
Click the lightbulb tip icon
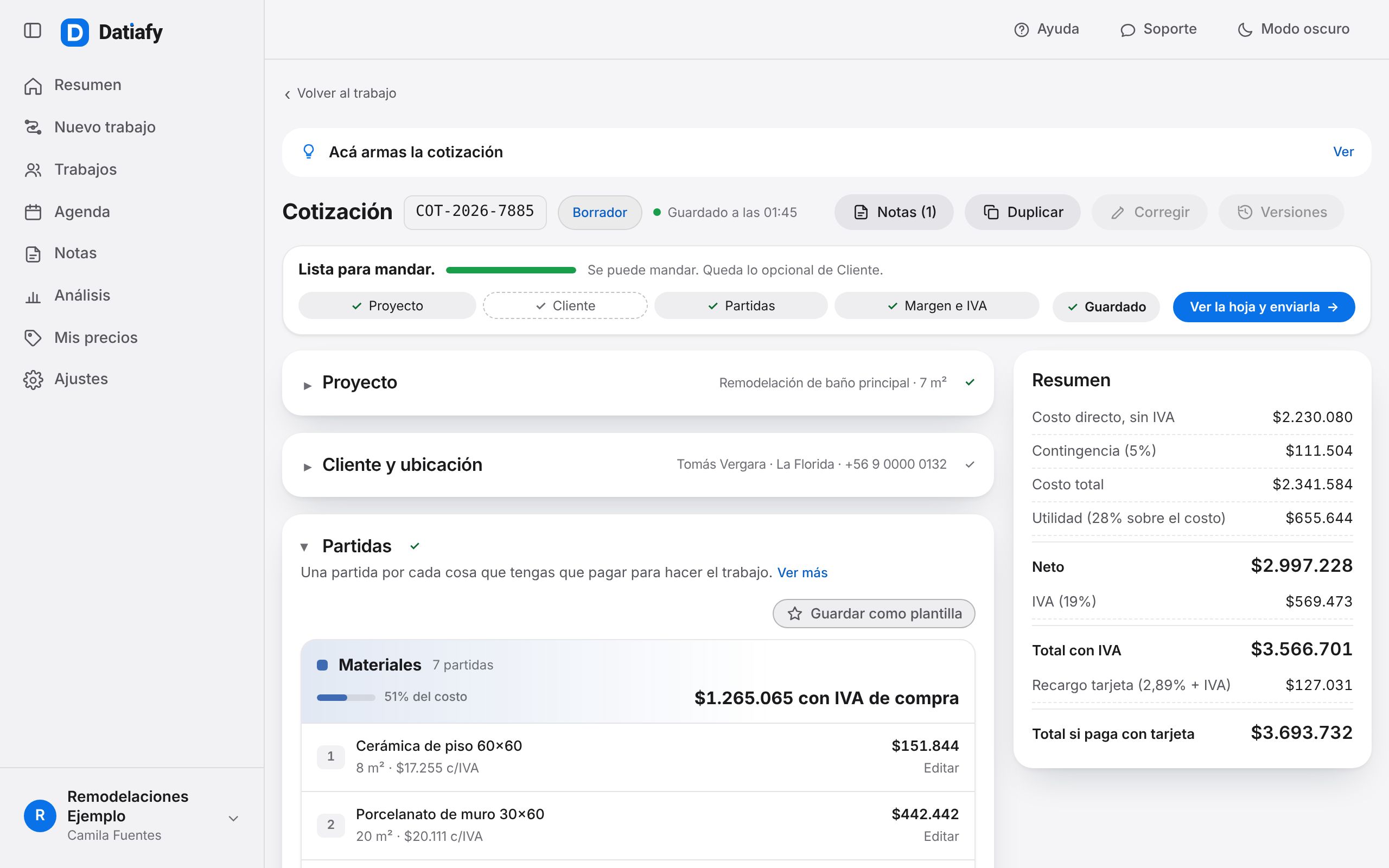click(308, 151)
